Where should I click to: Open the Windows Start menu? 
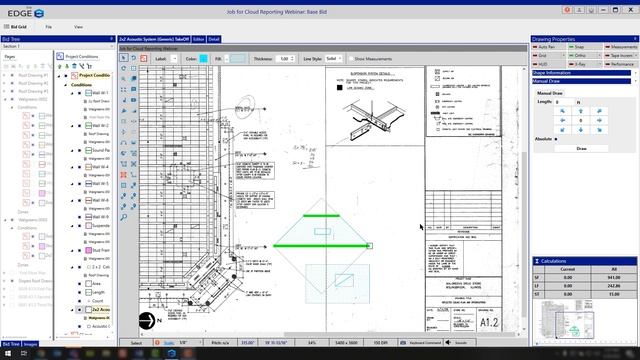coord(8,353)
